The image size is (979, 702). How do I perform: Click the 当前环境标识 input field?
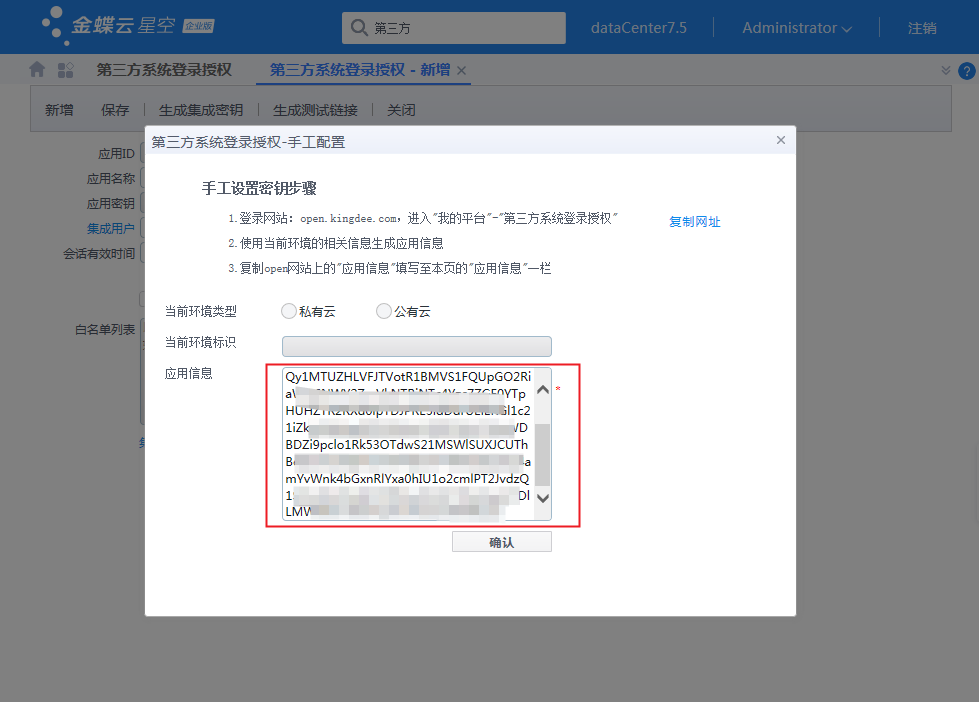[416, 346]
